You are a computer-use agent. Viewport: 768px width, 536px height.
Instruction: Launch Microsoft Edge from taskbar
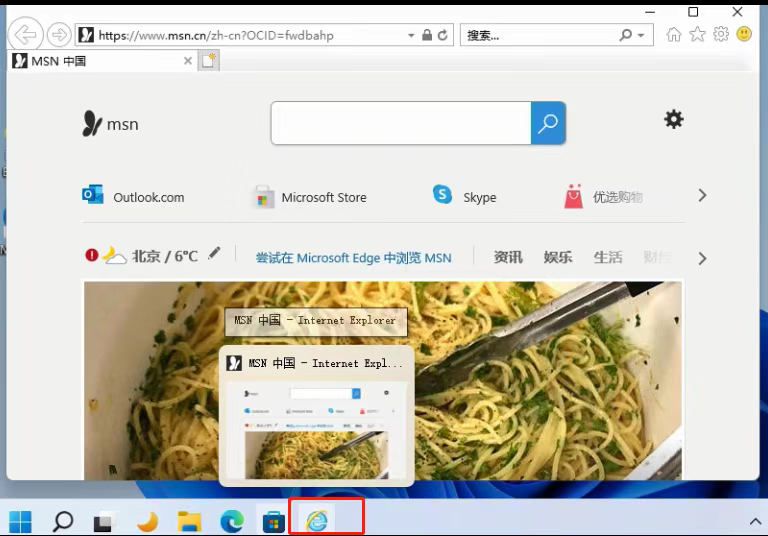point(232,521)
